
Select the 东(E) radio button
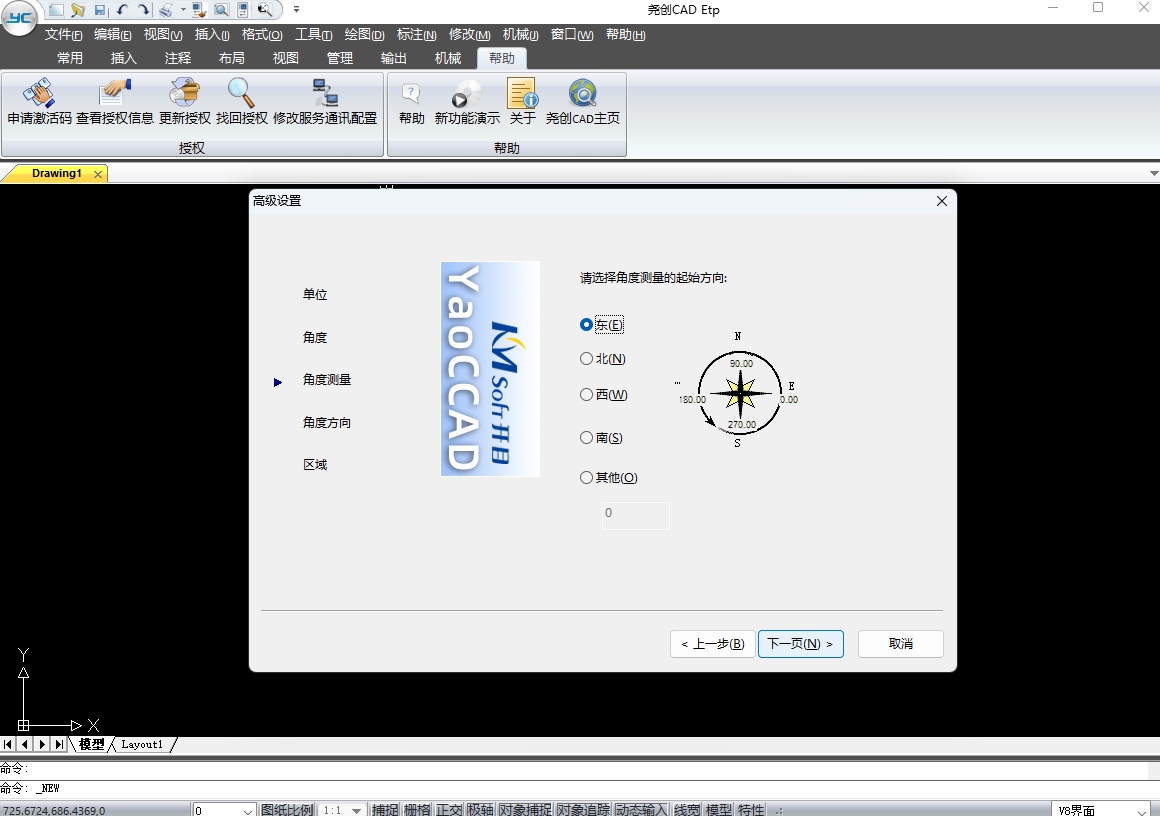coord(602,325)
